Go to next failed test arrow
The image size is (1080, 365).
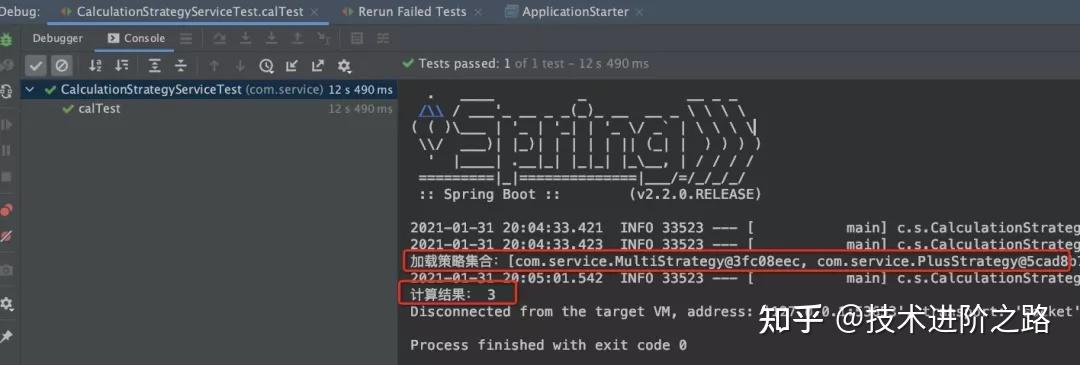point(240,65)
